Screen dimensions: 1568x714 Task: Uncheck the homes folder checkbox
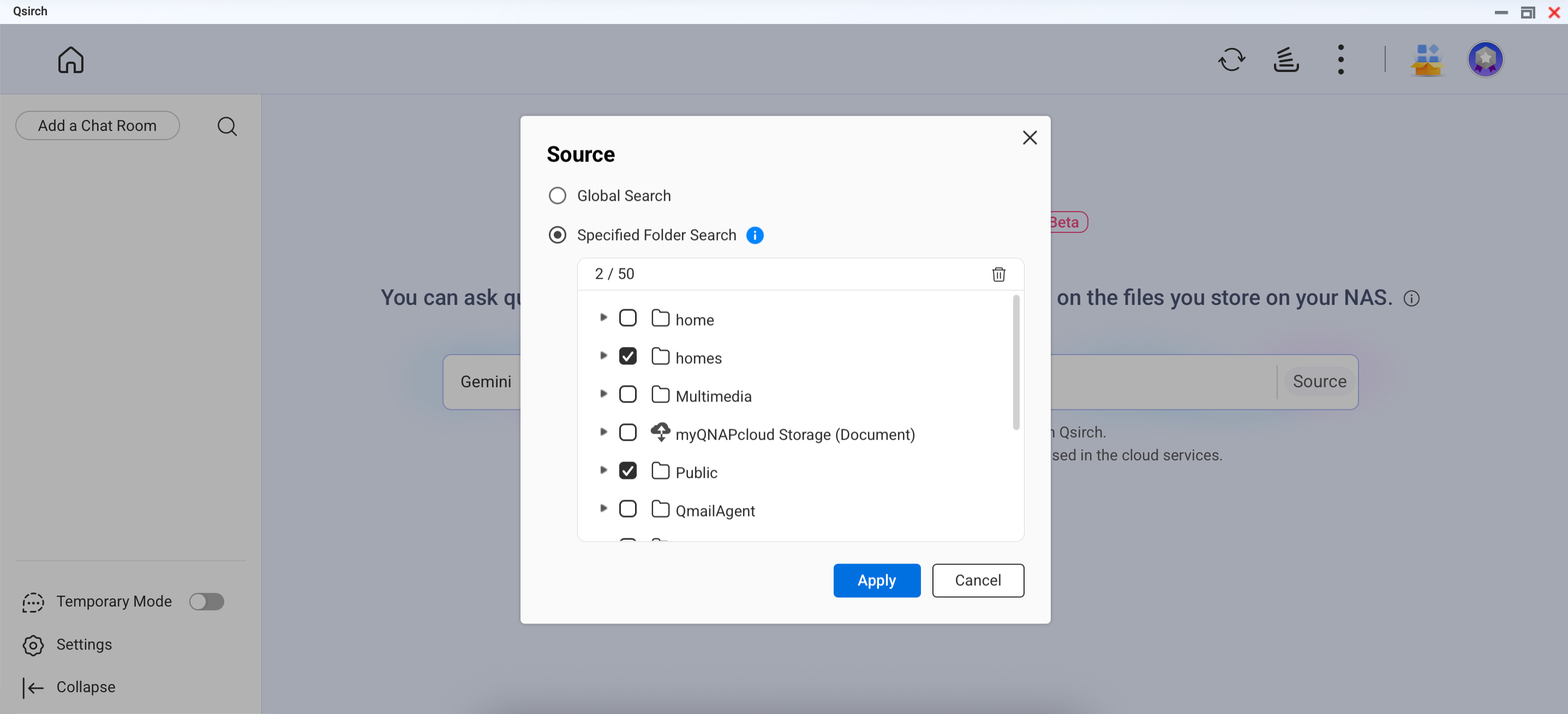click(x=627, y=357)
